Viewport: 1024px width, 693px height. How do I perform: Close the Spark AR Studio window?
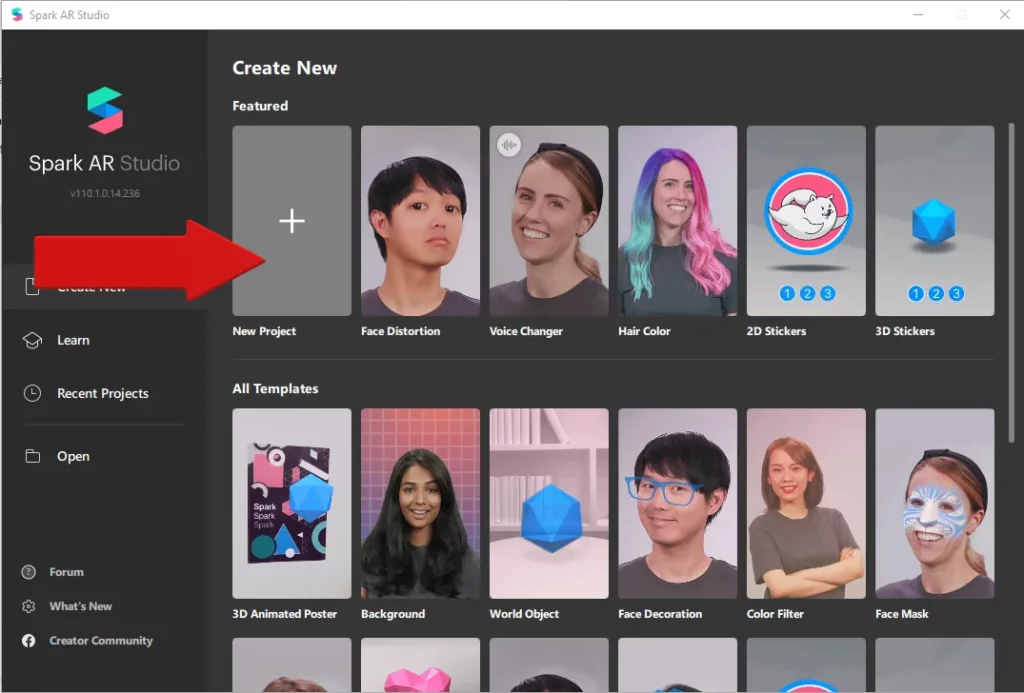1004,14
